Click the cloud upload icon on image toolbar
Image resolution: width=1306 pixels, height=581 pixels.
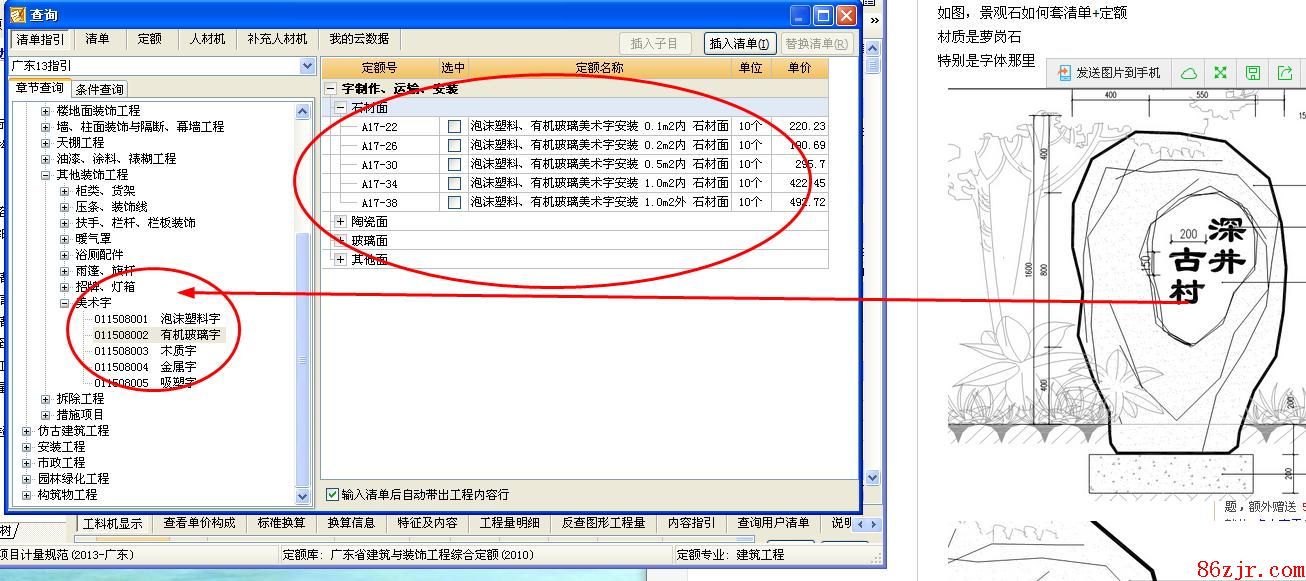1189,73
